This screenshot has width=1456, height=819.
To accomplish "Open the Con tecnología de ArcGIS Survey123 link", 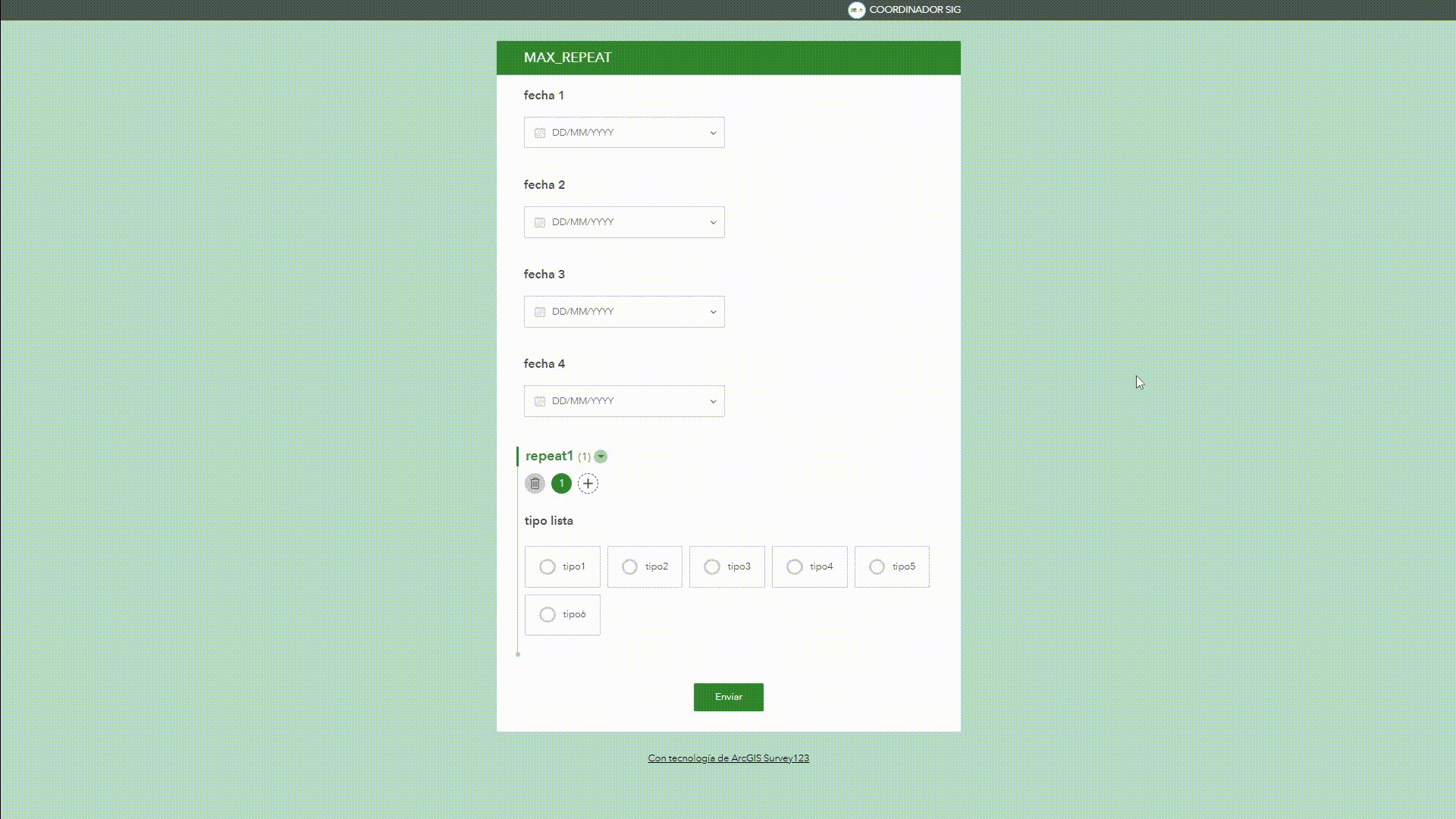I will pos(728,758).
